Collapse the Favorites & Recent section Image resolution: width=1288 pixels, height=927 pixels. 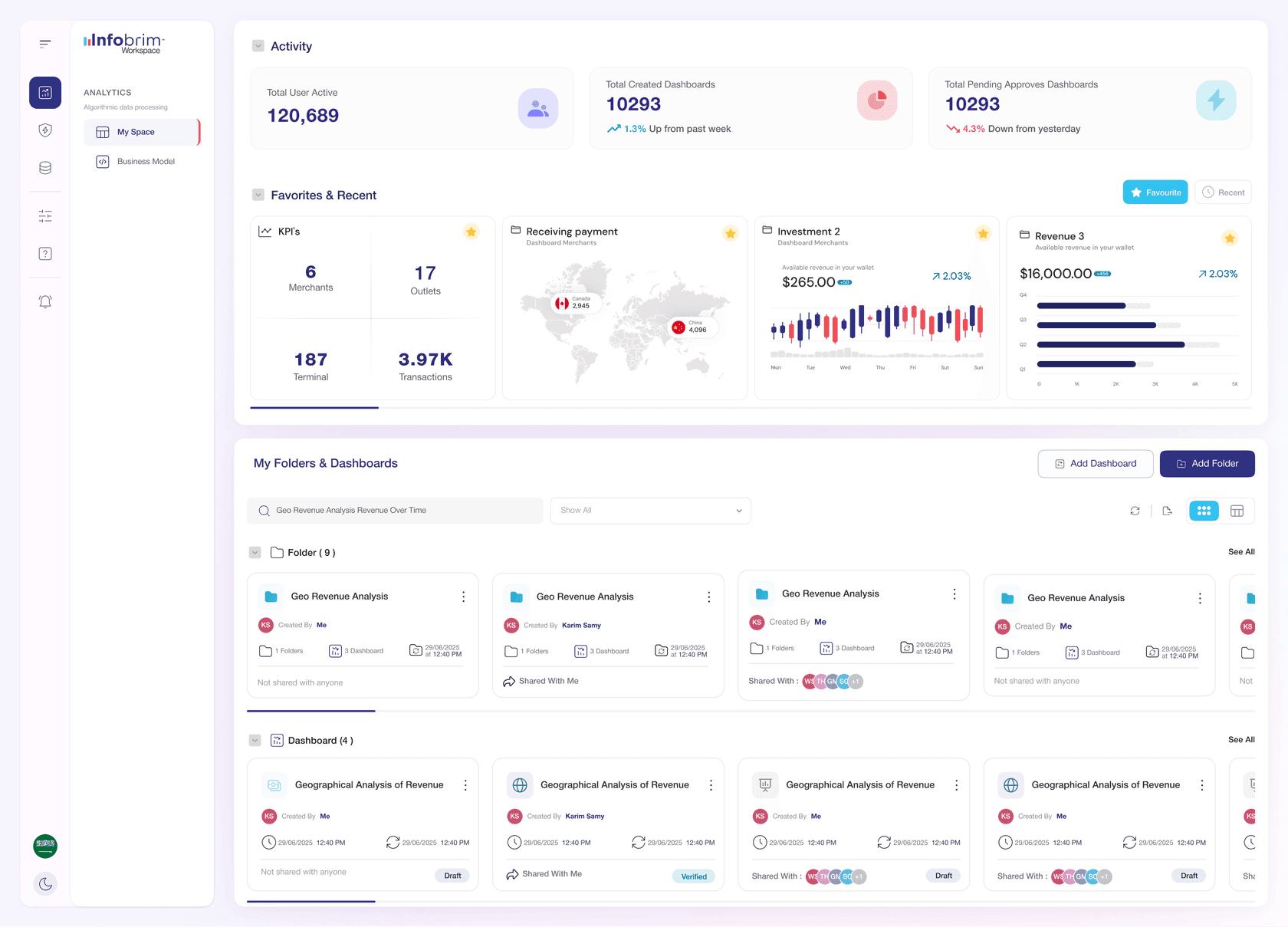click(258, 195)
